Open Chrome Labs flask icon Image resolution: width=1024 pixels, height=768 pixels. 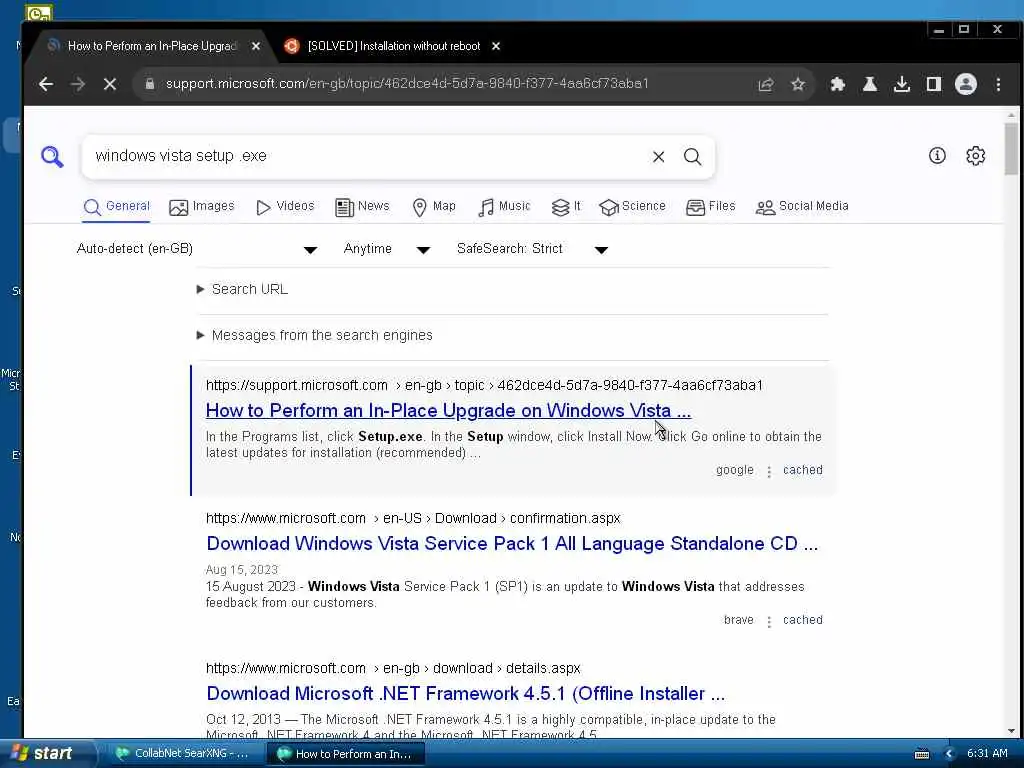click(x=870, y=84)
